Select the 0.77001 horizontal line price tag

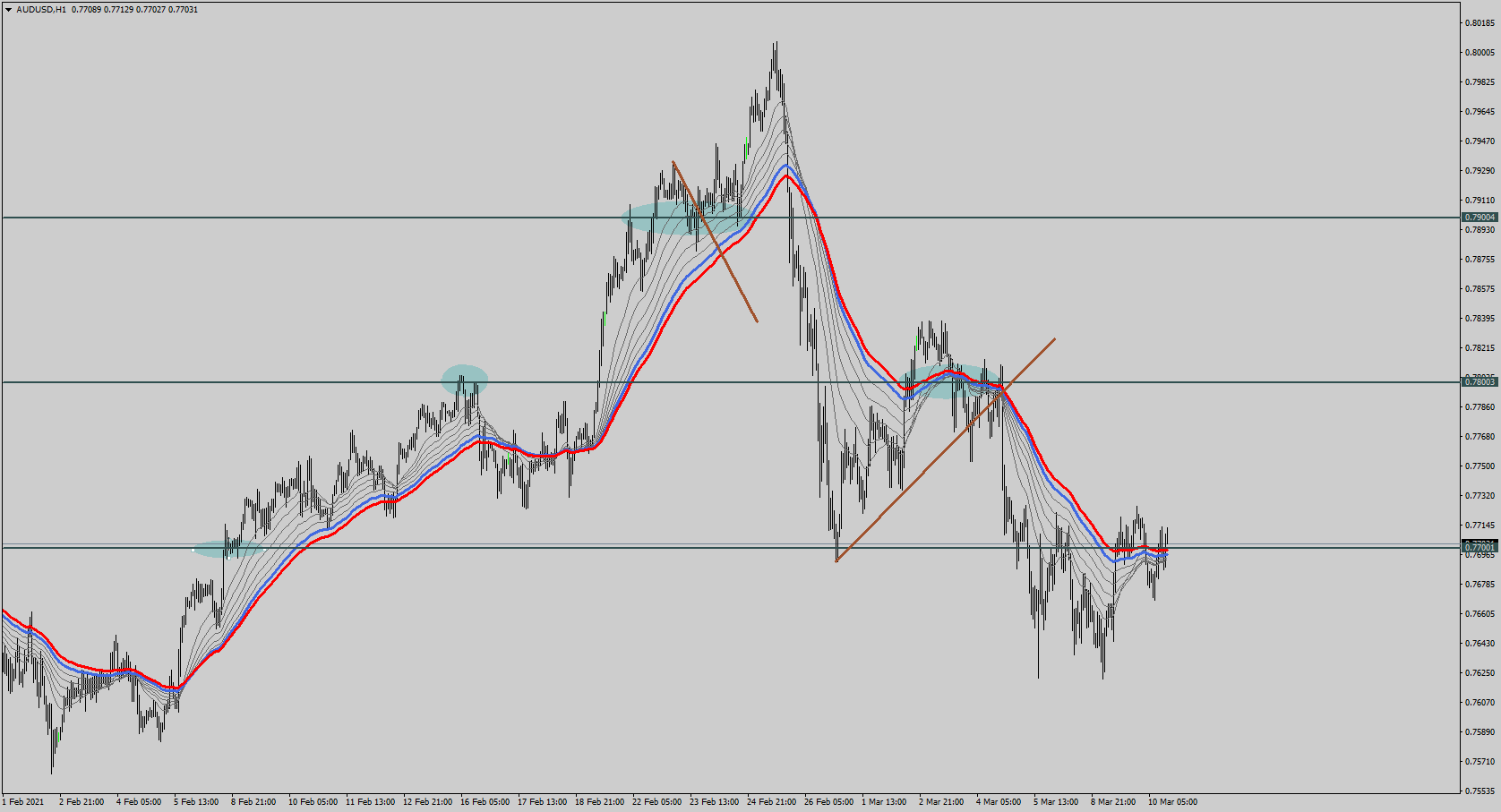coord(1480,547)
